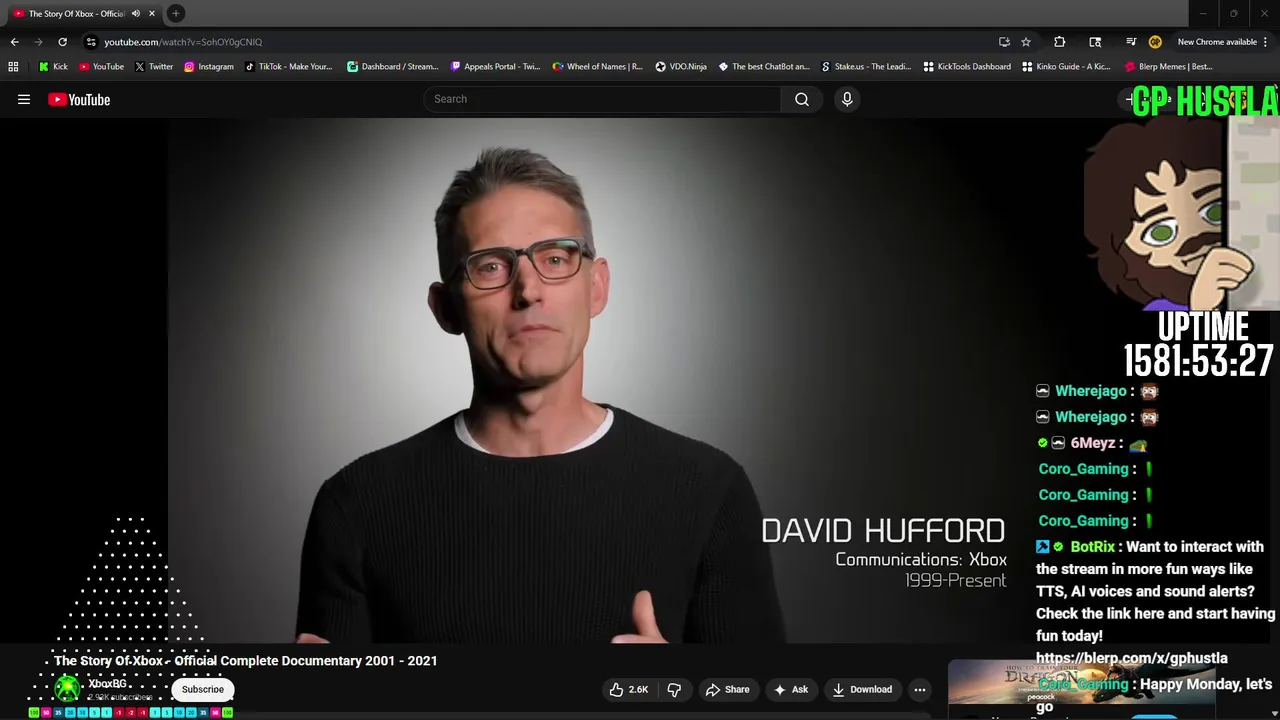Open the Chrome apps grid shortcut
Screen dimensions: 1280x720
(13, 67)
